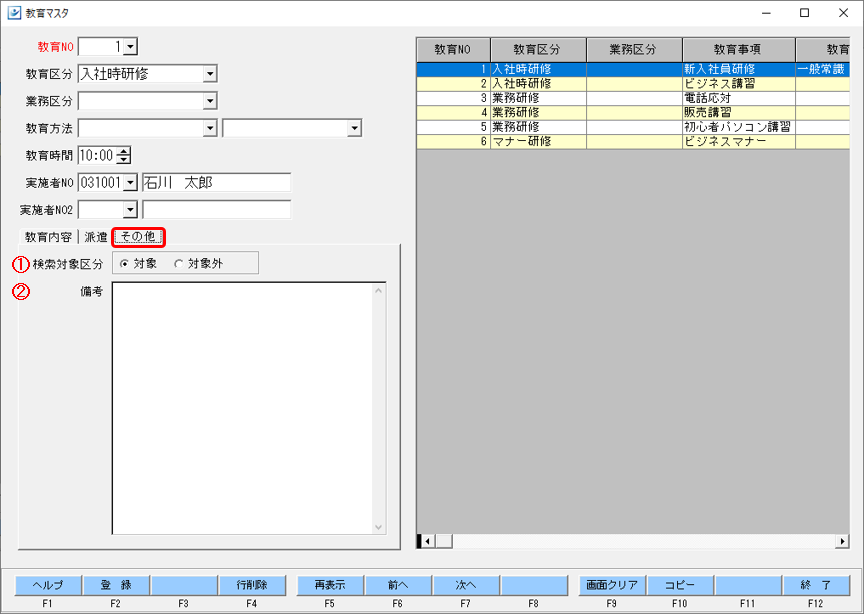Click the 入社時研修 cell in row 2
This screenshot has height=614, width=864.
click(538, 84)
